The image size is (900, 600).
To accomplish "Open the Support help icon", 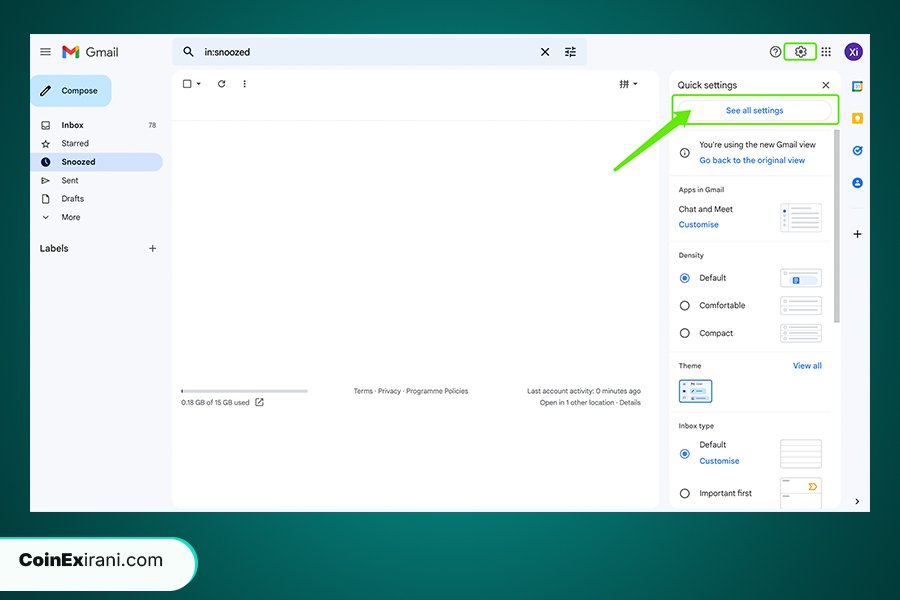I will [x=775, y=52].
